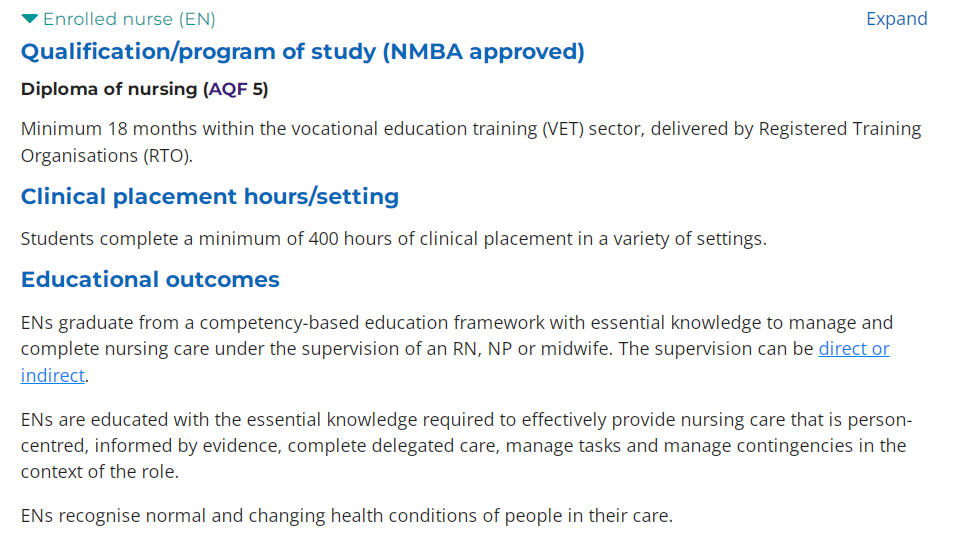Click '(NMBA approved)' in the first heading
The image size is (955, 541).
click(484, 52)
